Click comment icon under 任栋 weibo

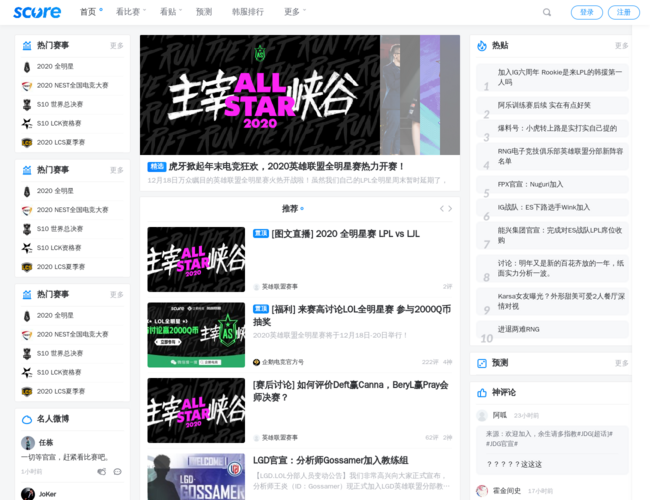(x=118, y=472)
